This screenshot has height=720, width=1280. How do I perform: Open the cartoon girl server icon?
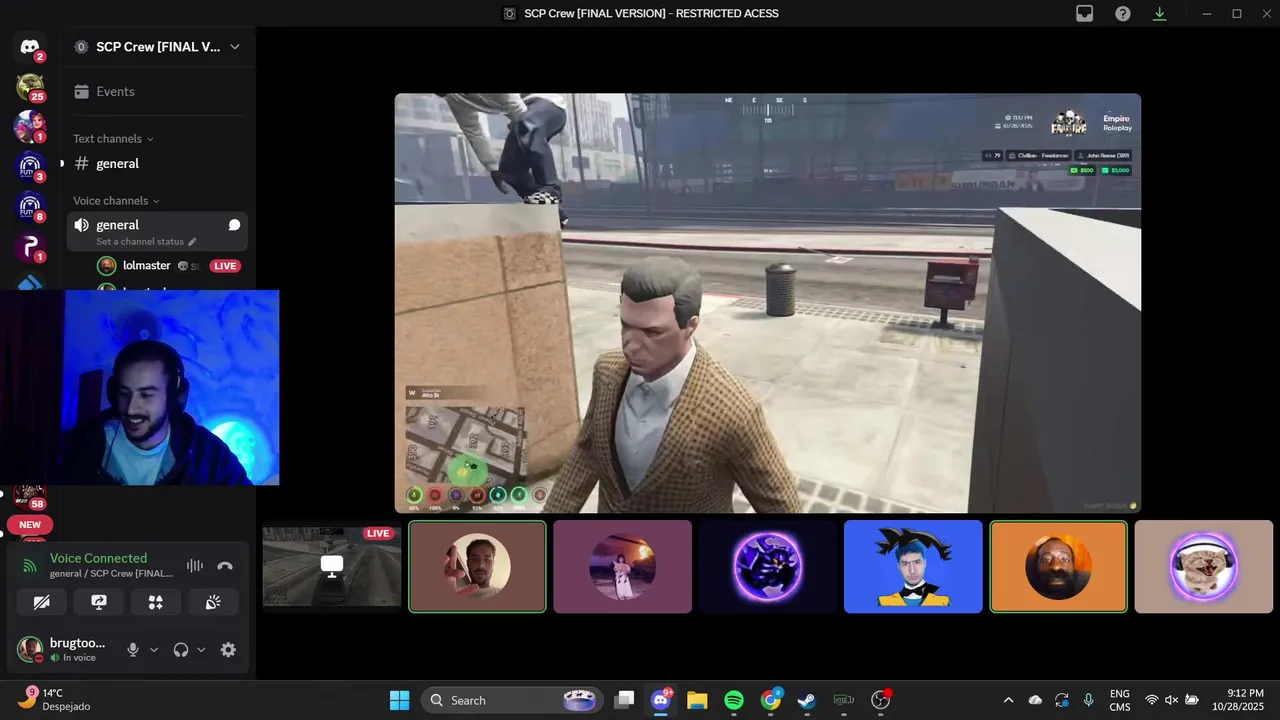point(30,127)
